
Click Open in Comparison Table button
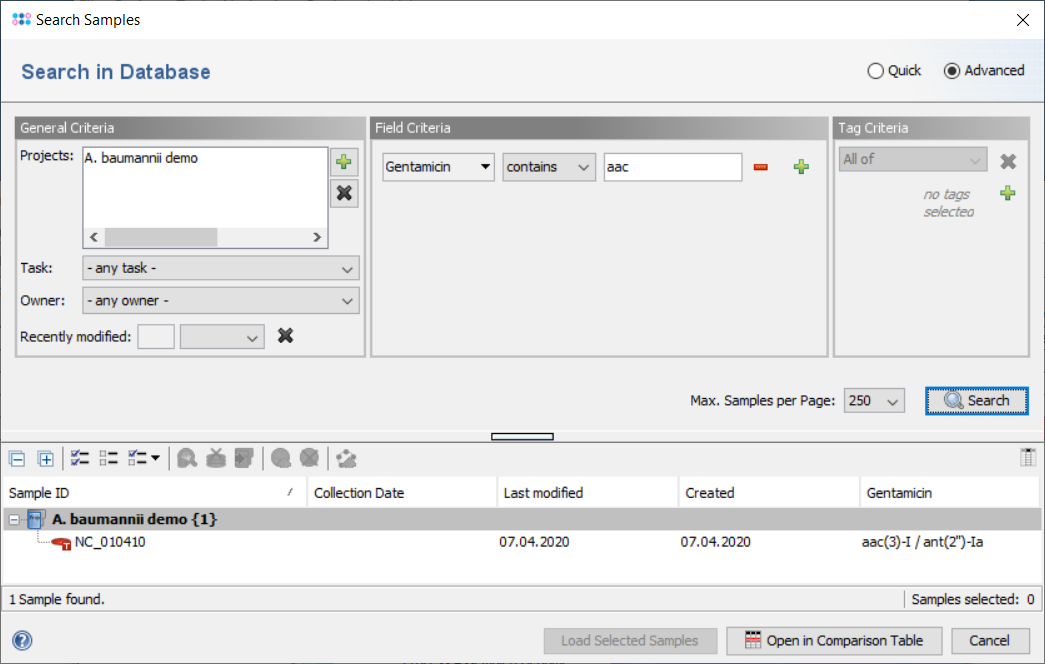click(x=833, y=641)
